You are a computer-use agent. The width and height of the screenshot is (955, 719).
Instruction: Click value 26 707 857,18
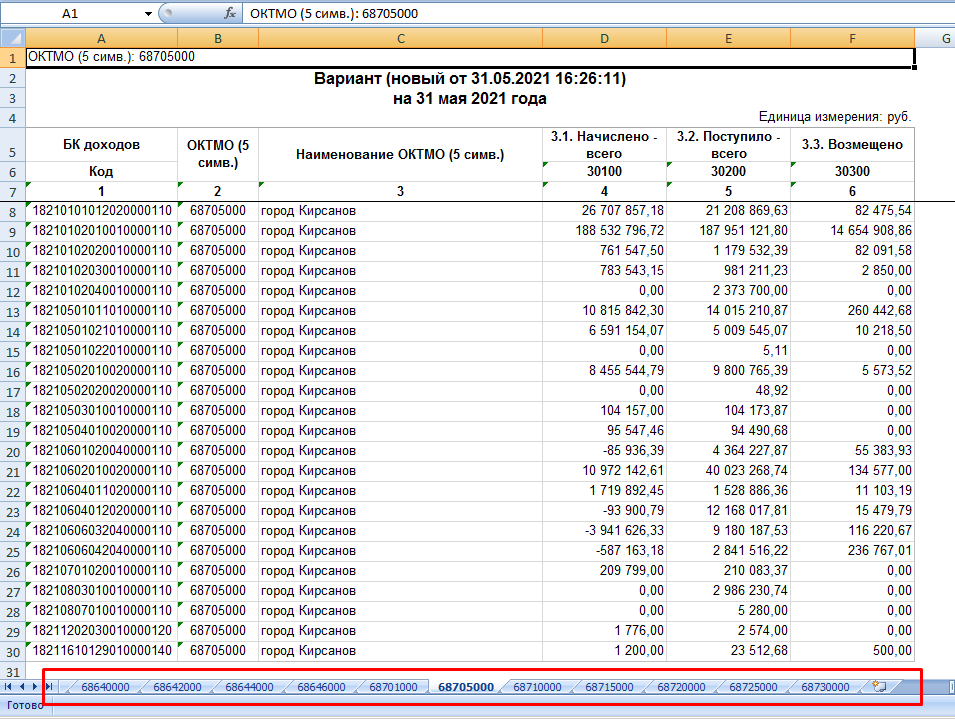[x=622, y=211]
